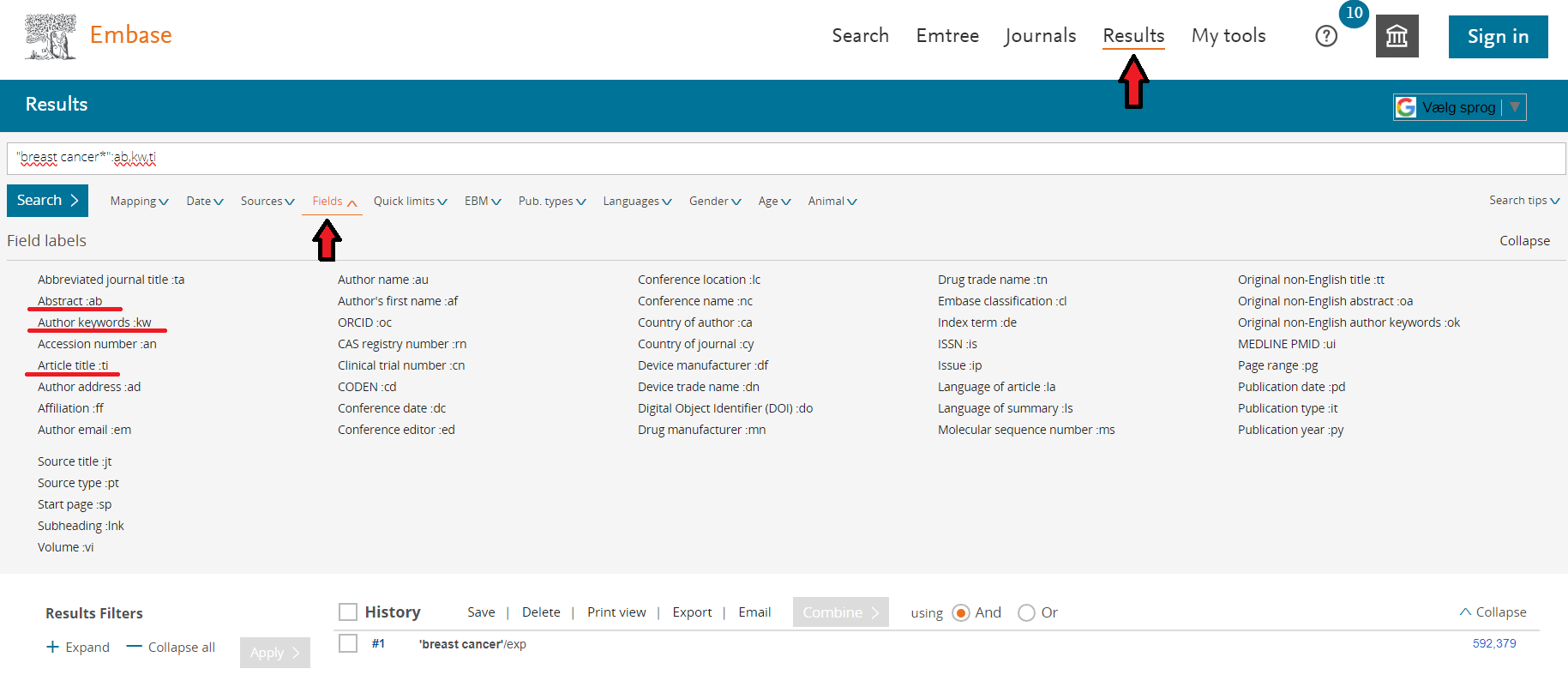The height and width of the screenshot is (681, 1568).
Task: Open the Emtree menu item
Action: click(947, 35)
